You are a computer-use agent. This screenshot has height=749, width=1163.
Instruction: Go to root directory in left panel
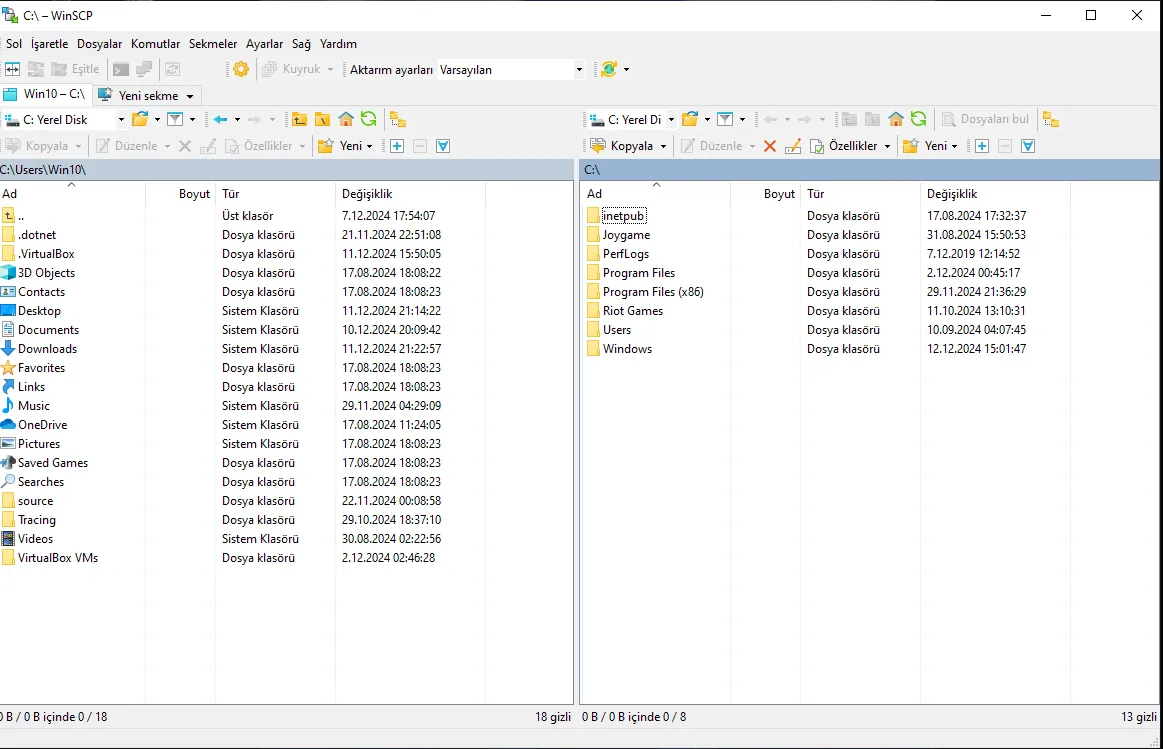[x=322, y=119]
